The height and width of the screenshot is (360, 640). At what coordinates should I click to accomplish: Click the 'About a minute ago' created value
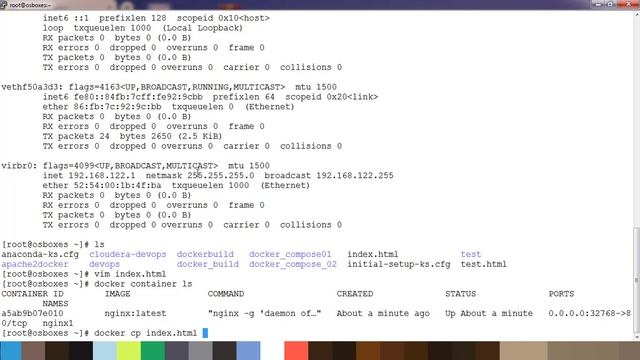tap(383, 313)
